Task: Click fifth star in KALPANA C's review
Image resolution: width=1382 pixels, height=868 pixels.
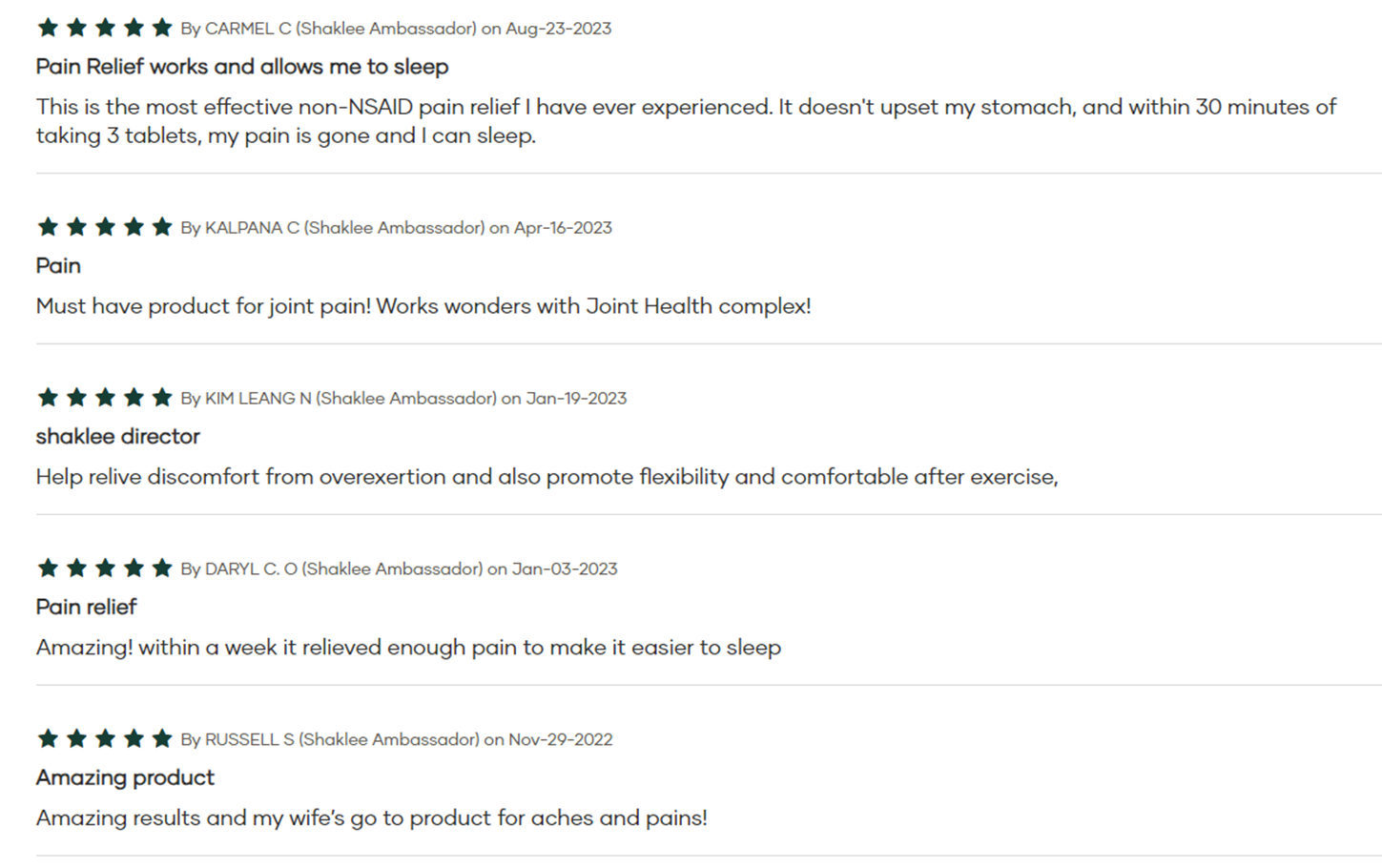Action: [x=162, y=227]
